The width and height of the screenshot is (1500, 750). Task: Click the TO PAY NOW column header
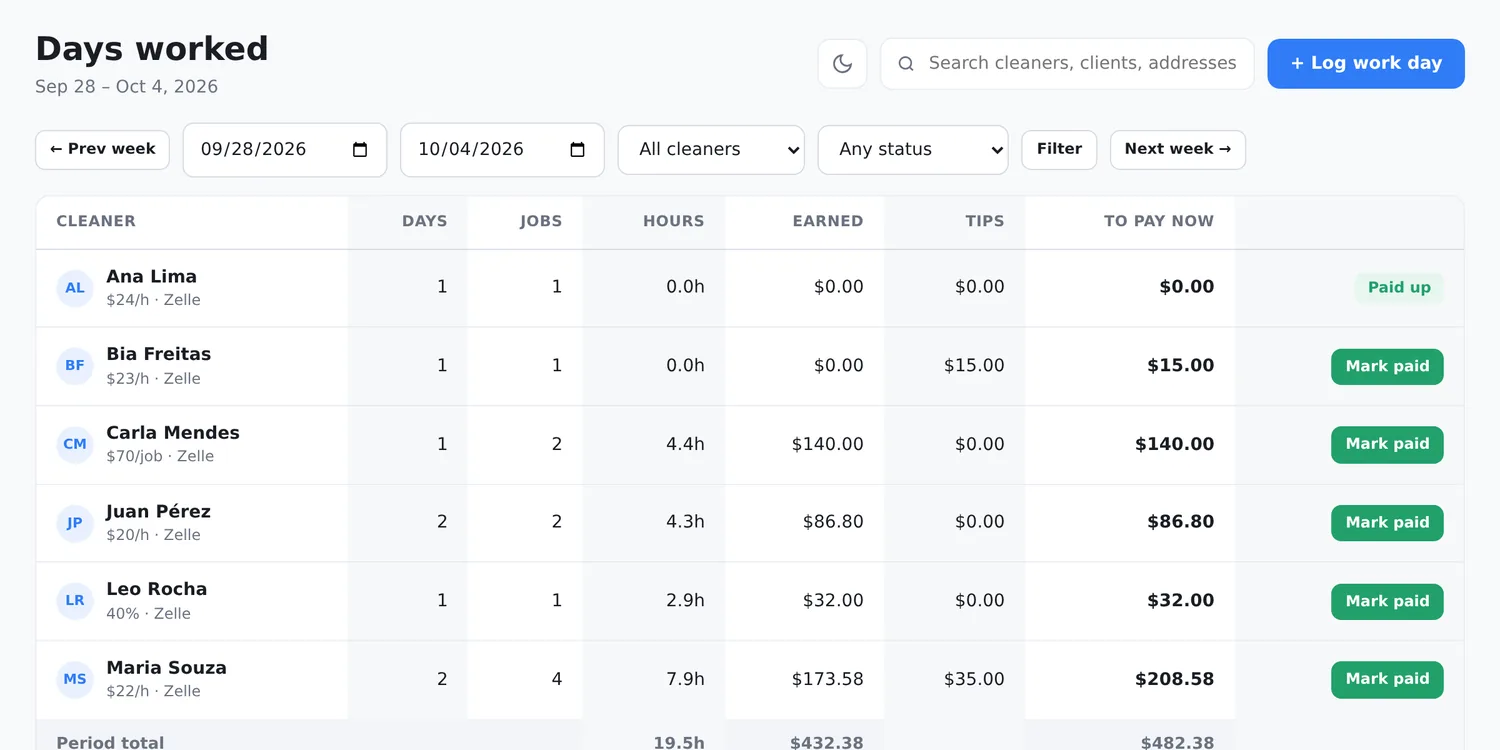1159,222
